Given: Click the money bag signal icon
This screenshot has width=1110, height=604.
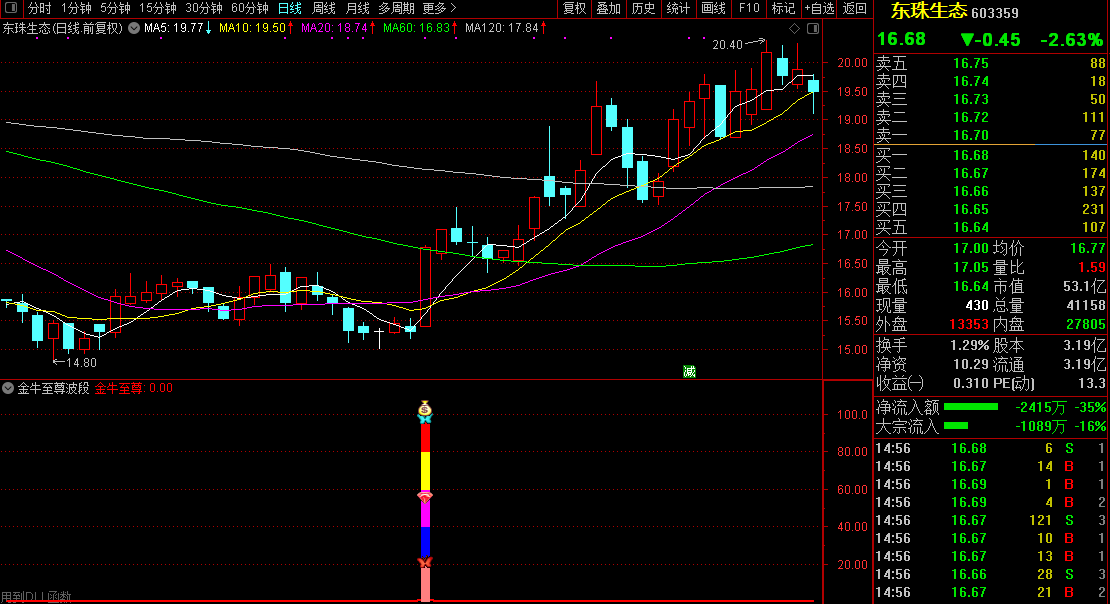Looking at the screenshot, I should pos(425,410).
